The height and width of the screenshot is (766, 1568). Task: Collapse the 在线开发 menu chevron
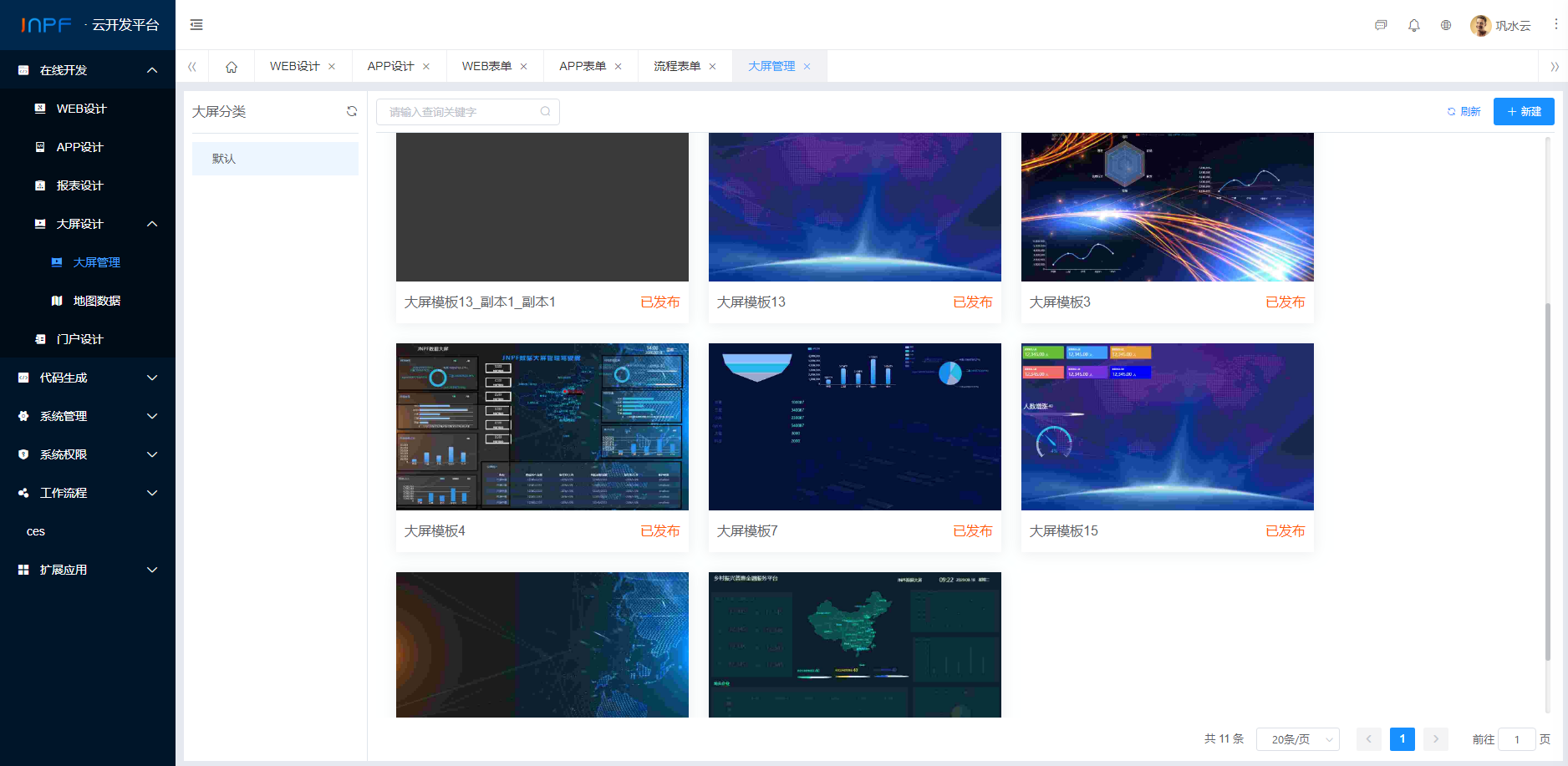[x=152, y=70]
